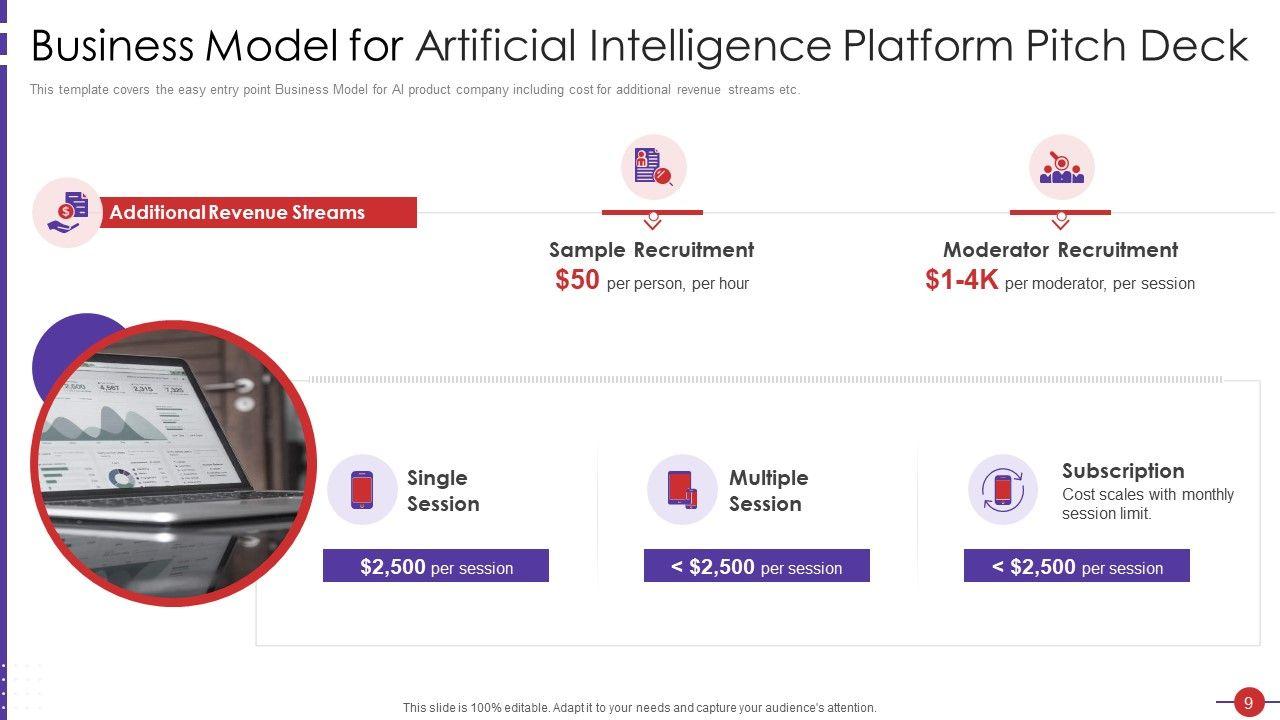Select the Subscription phone sync icon
This screenshot has height=720, width=1280.
[1002, 490]
